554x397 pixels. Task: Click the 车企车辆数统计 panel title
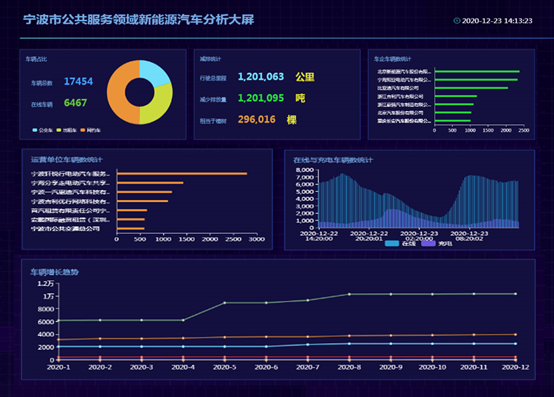(393, 59)
